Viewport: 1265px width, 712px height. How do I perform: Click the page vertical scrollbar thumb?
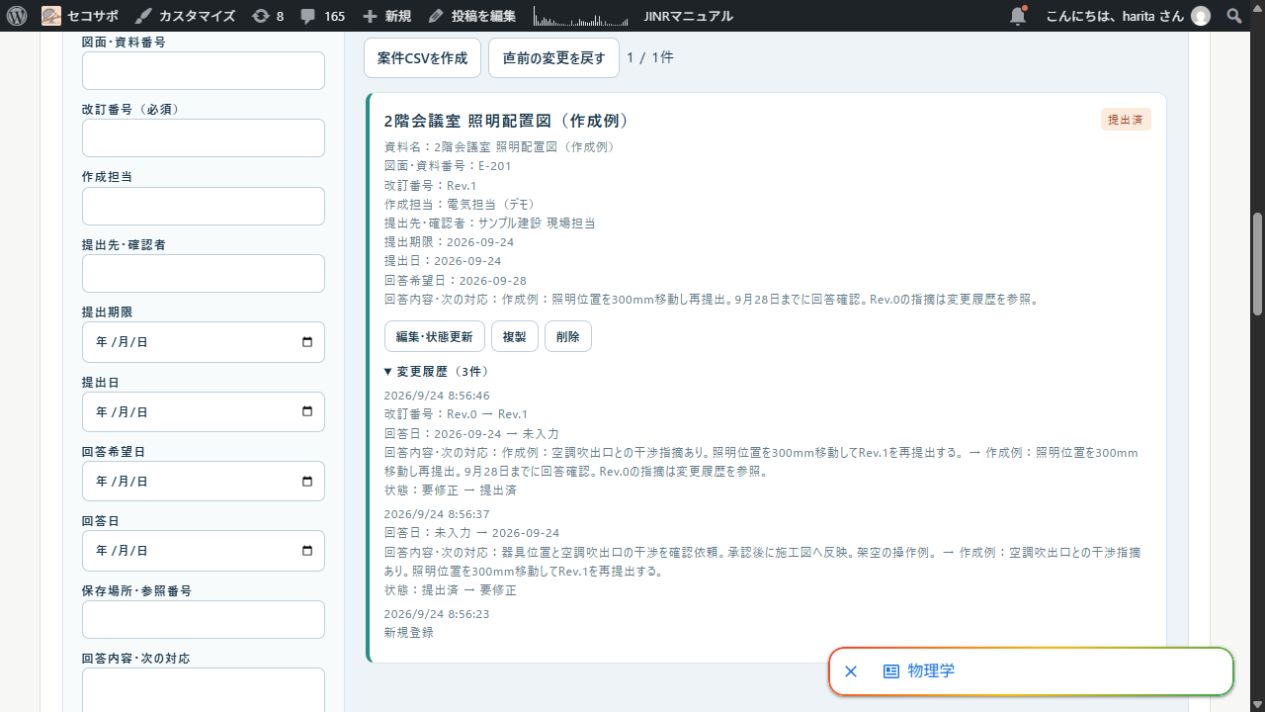[x=1257, y=264]
